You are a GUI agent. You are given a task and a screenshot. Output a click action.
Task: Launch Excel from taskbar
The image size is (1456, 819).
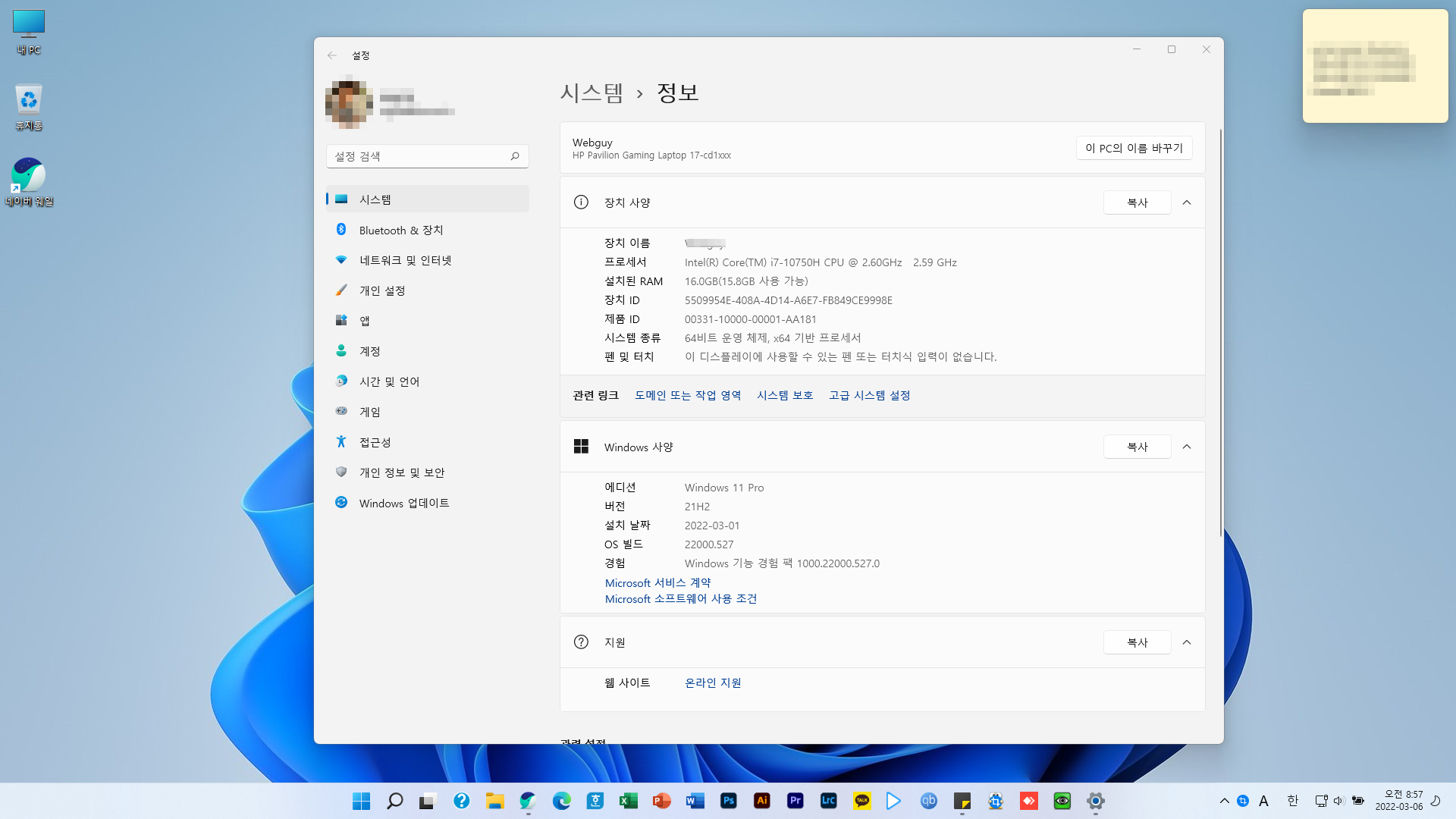click(x=629, y=801)
